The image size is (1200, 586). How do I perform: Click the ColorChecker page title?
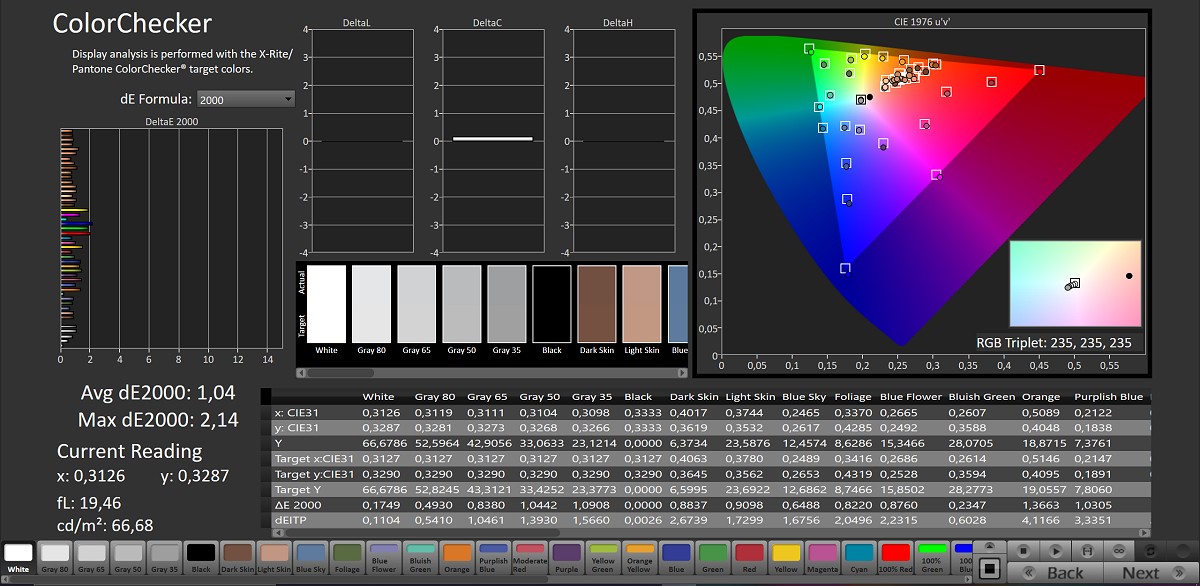coord(132,23)
